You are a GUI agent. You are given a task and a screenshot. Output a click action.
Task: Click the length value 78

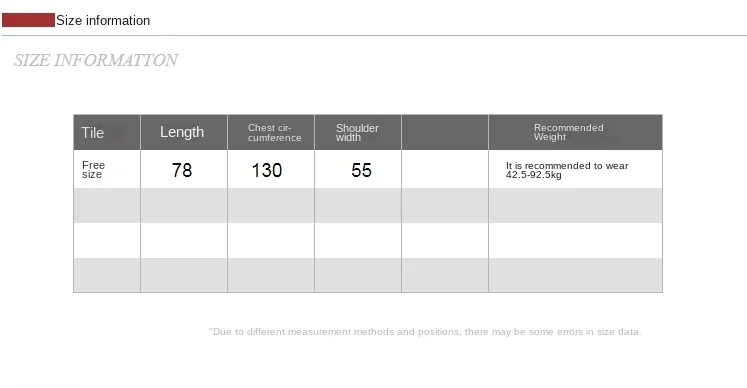click(182, 170)
